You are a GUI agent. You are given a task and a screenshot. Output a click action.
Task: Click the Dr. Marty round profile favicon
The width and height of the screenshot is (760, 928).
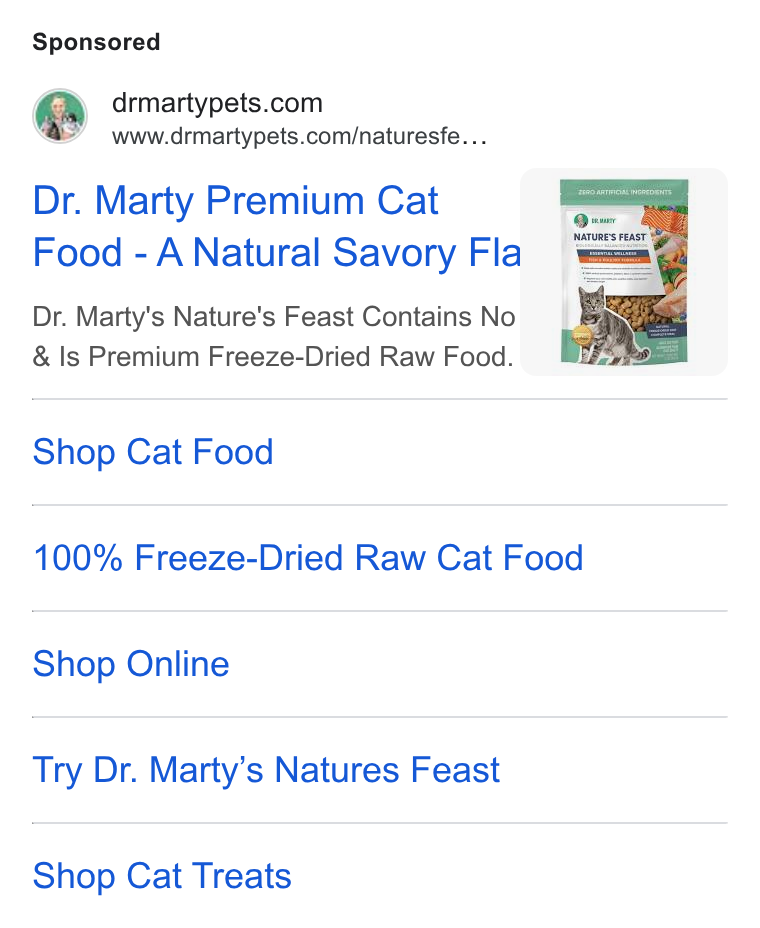pos(60,116)
